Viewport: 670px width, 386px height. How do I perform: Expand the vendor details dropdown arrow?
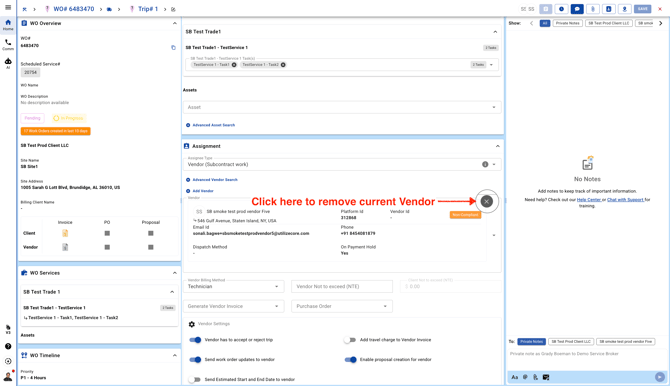tap(494, 235)
